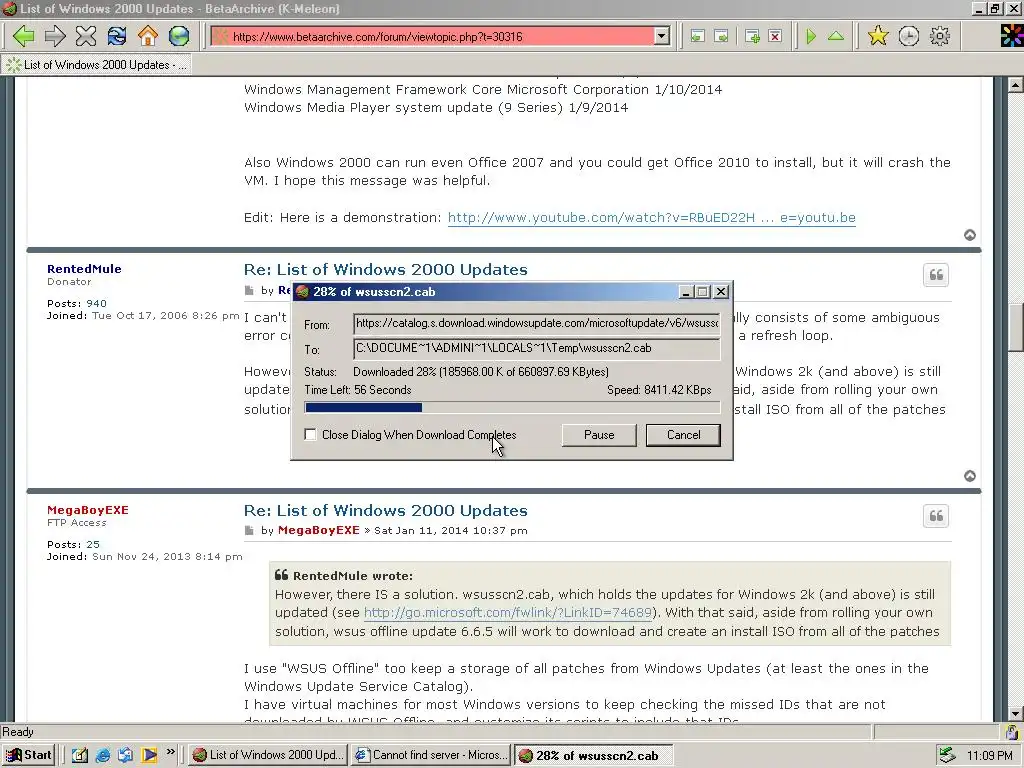The width and height of the screenshot is (1024, 768).
Task: Click the download progress bar
Action: [x=513, y=408]
